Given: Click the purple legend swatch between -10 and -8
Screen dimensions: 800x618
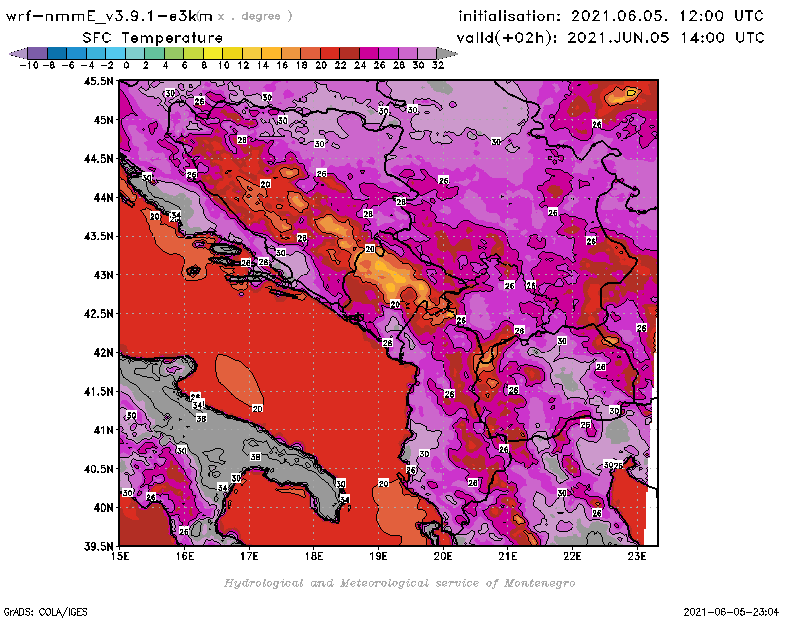Looking at the screenshot, I should point(37,53).
